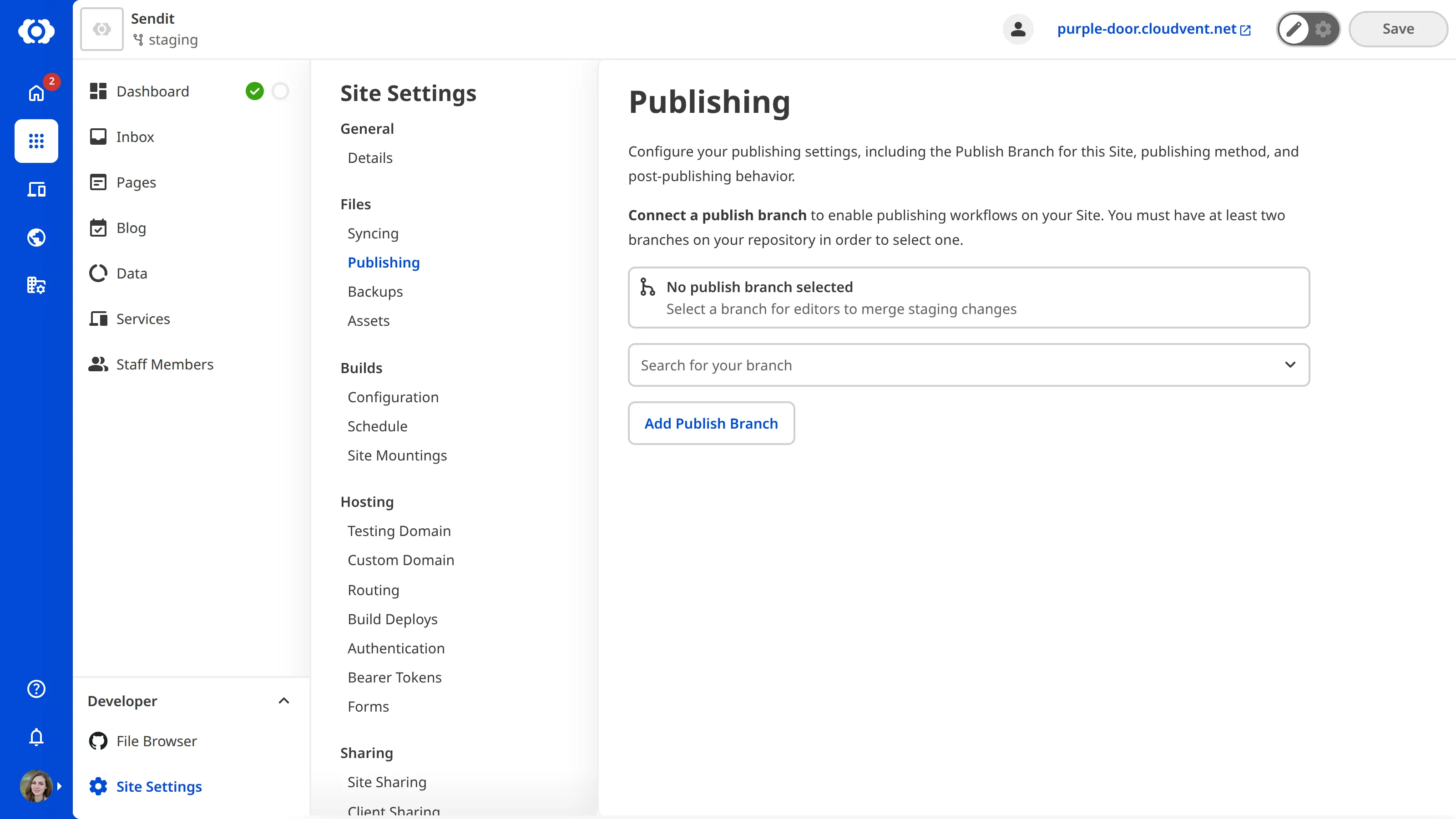
Task: Click the user account person icon
Action: click(x=1018, y=29)
